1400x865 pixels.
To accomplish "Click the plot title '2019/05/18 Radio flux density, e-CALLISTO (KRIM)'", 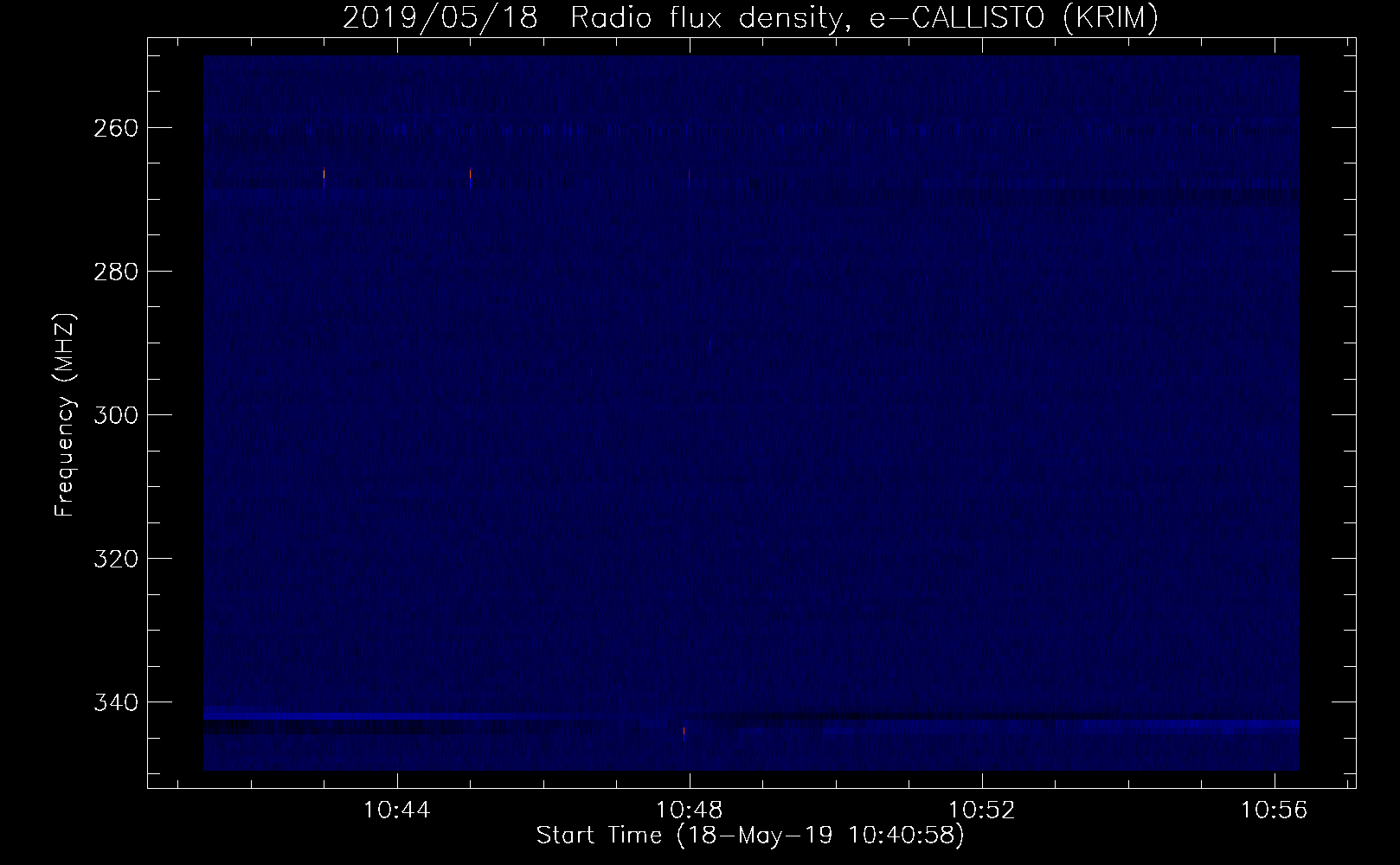I will (x=750, y=17).
